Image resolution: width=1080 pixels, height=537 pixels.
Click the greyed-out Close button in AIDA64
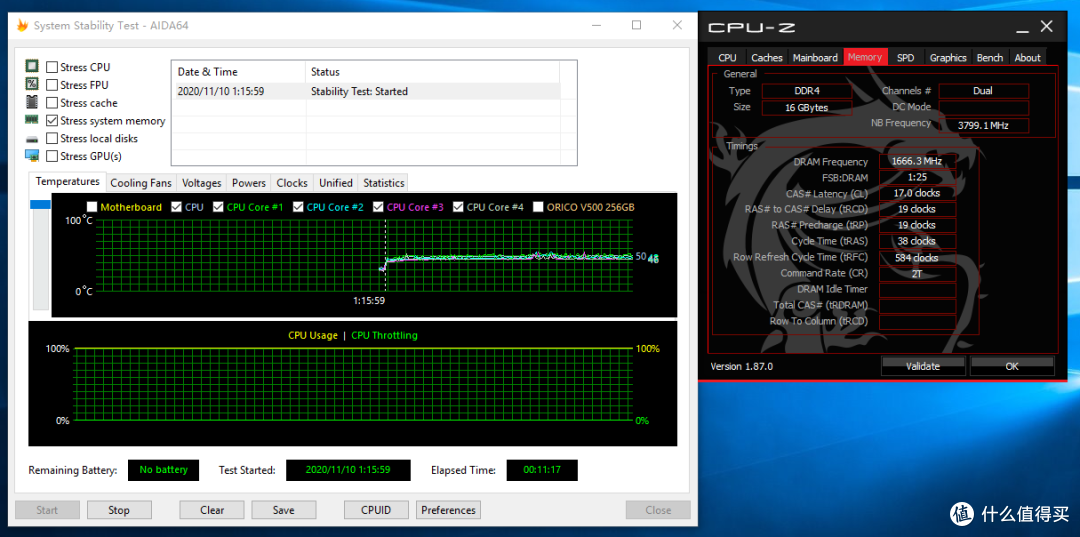click(658, 510)
